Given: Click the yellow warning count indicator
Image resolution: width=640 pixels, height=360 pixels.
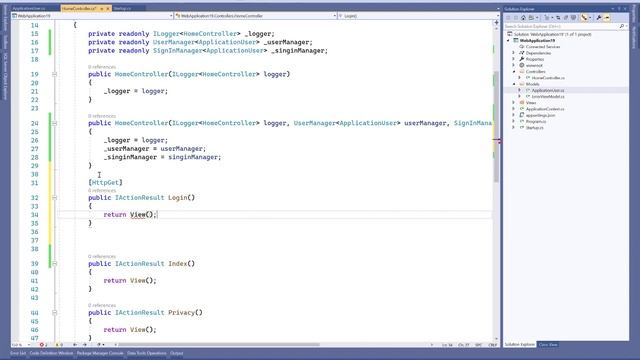Looking at the screenshot, I should point(59,345).
